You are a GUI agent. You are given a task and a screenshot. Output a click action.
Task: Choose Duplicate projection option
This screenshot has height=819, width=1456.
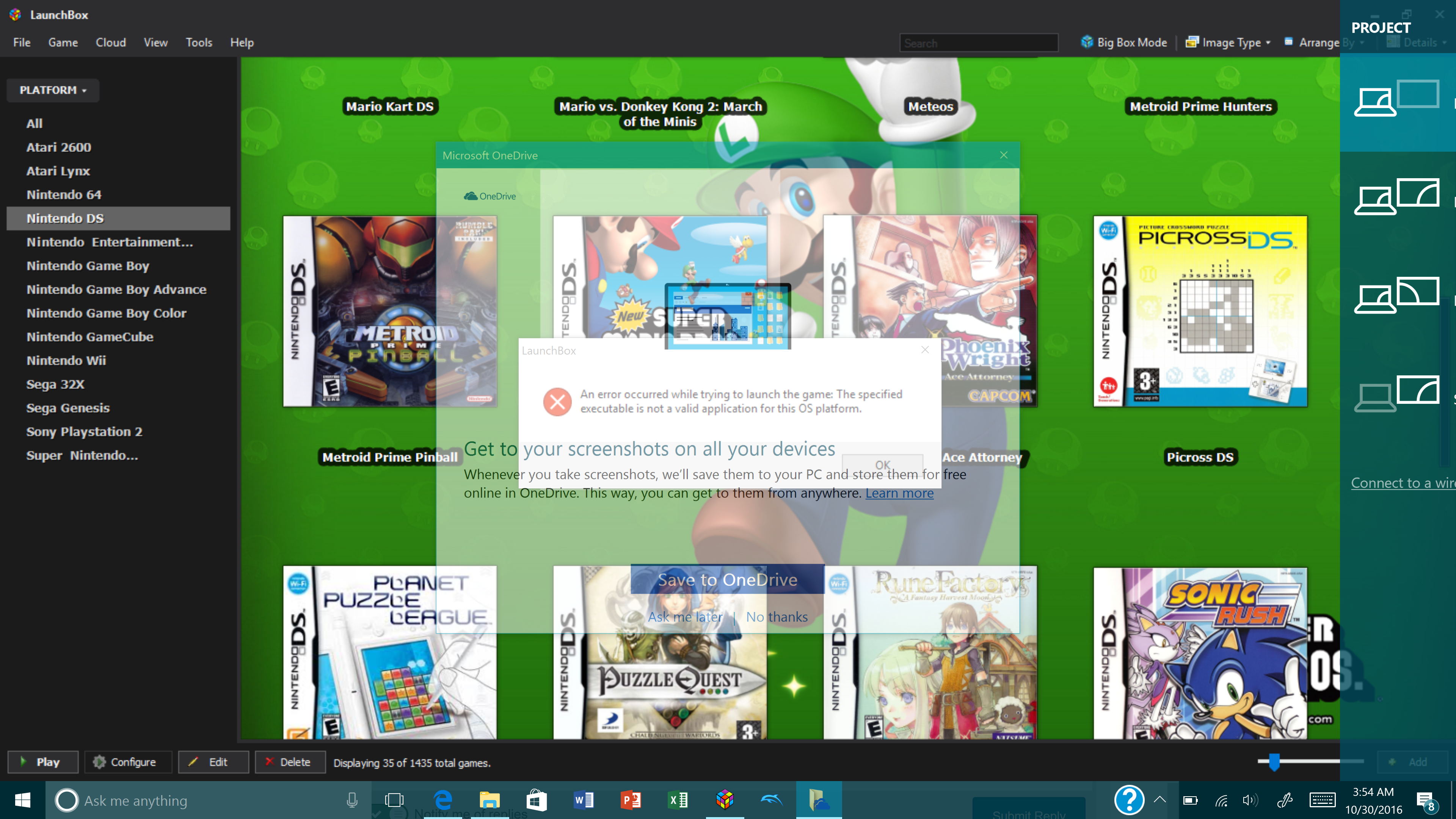(1398, 197)
